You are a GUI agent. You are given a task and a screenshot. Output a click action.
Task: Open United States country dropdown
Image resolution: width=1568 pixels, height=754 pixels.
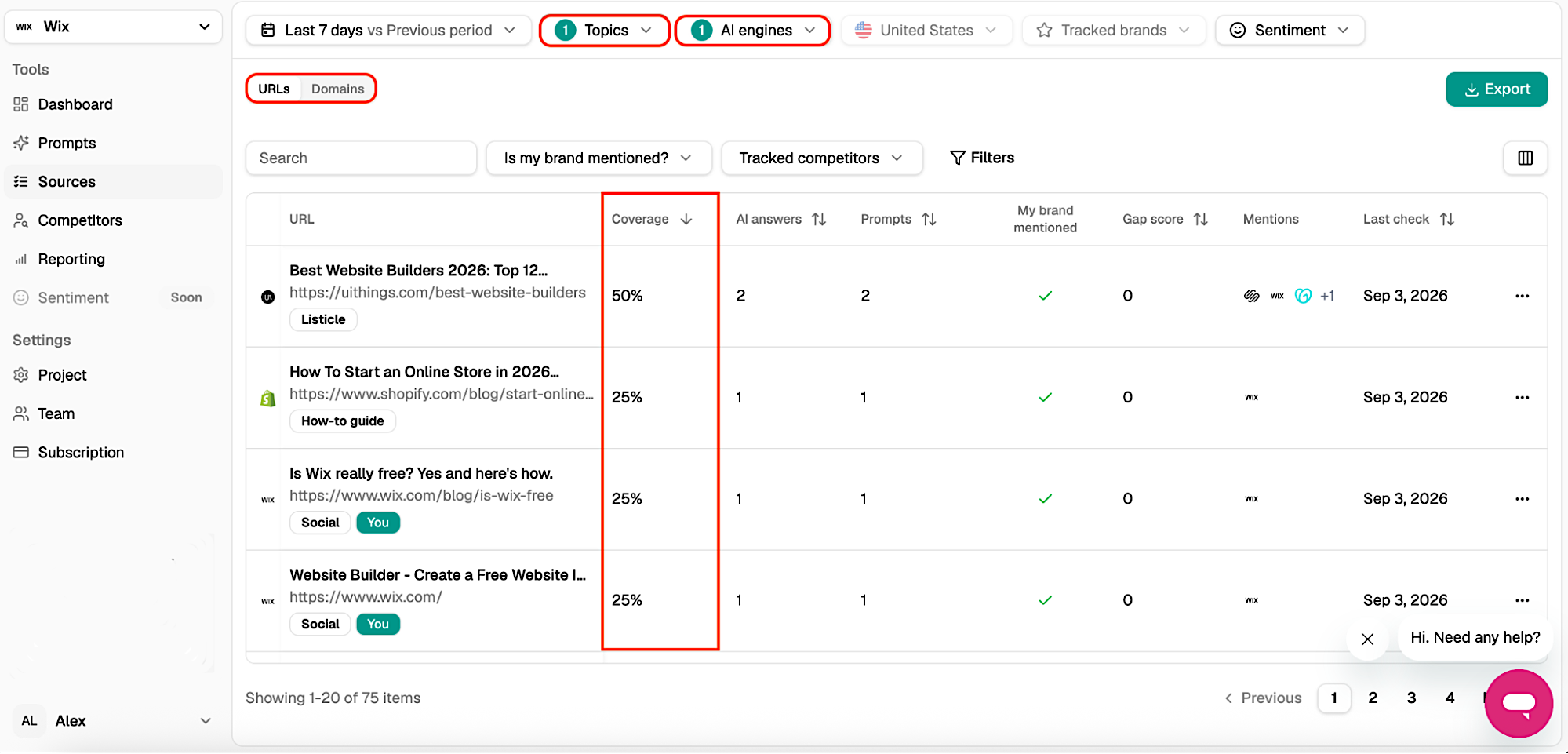pos(926,30)
